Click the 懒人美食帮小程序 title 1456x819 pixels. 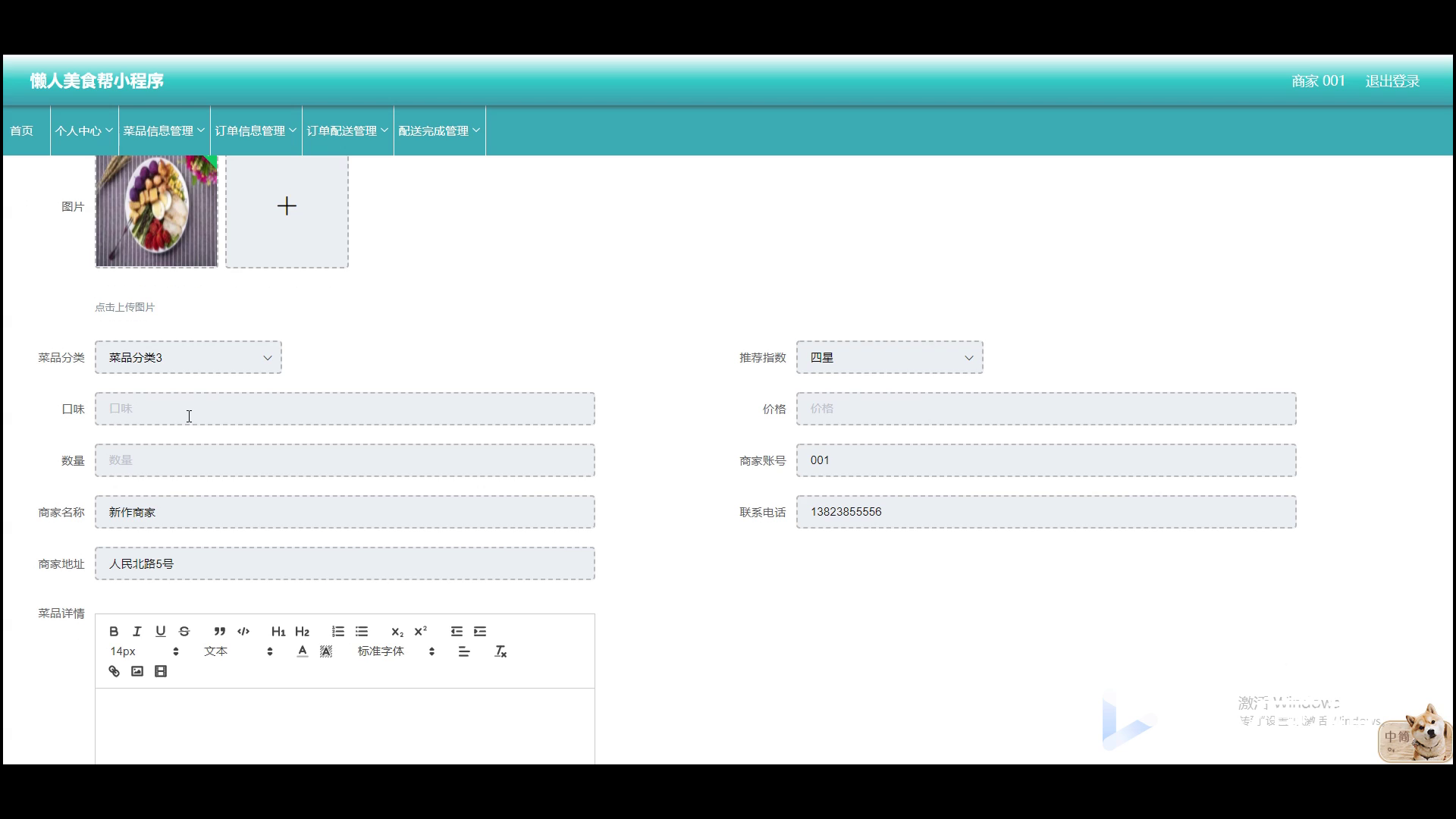97,80
